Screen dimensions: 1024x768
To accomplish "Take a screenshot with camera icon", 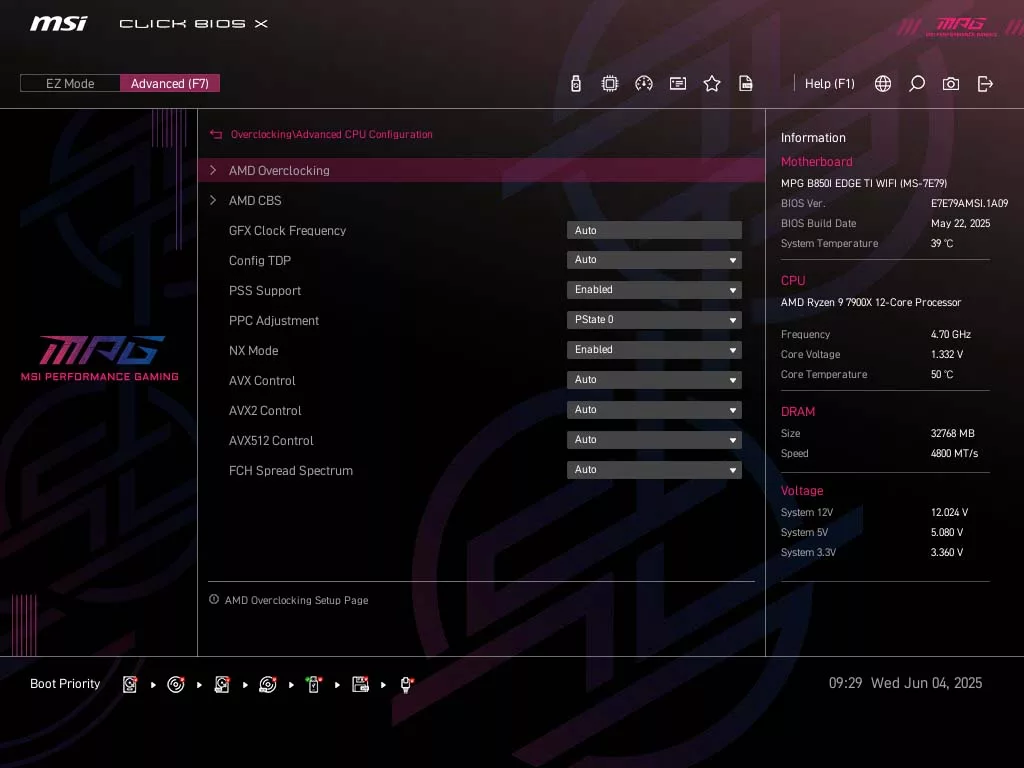I will [951, 84].
